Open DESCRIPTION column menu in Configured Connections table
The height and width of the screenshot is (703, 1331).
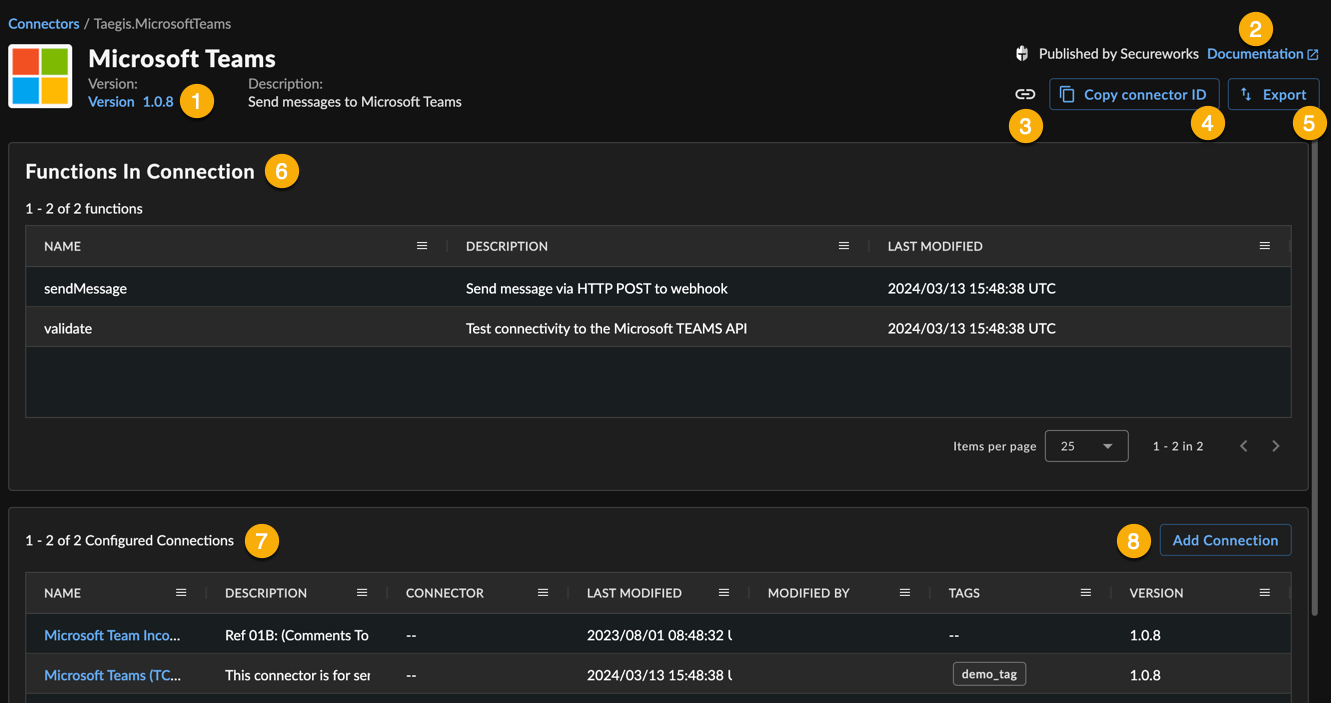tap(362, 593)
